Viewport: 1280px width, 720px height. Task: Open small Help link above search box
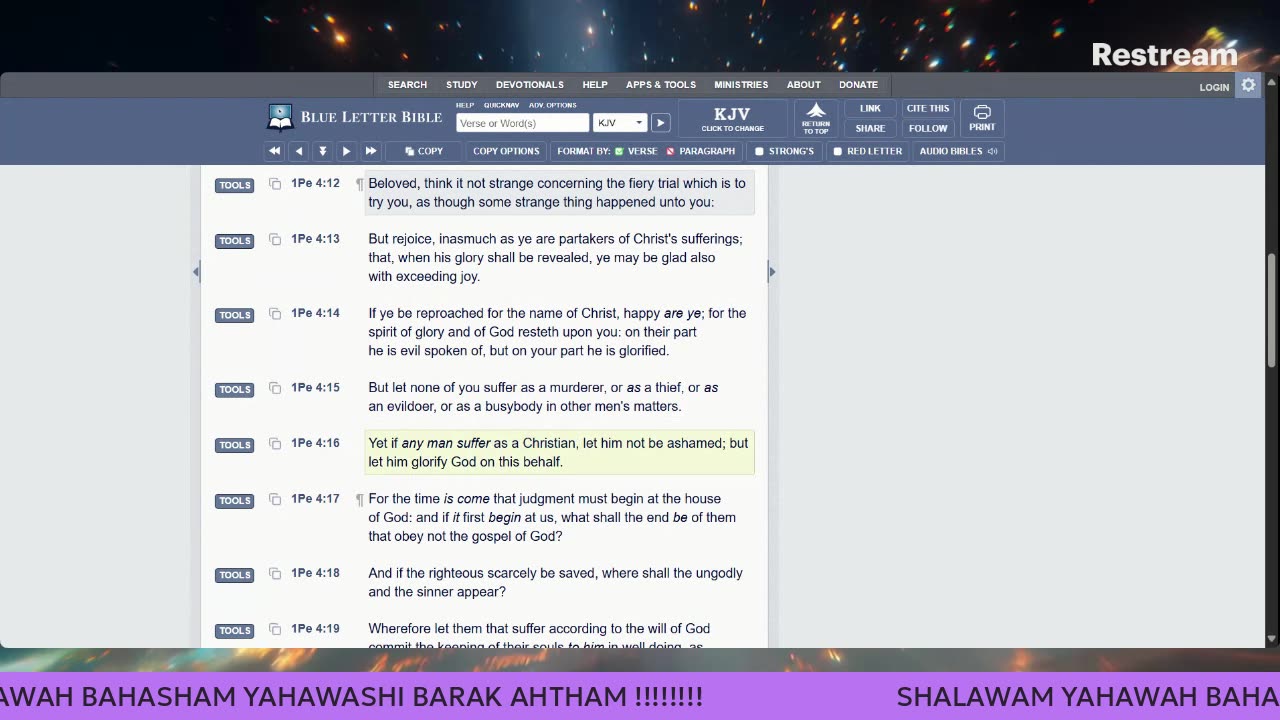(x=465, y=105)
